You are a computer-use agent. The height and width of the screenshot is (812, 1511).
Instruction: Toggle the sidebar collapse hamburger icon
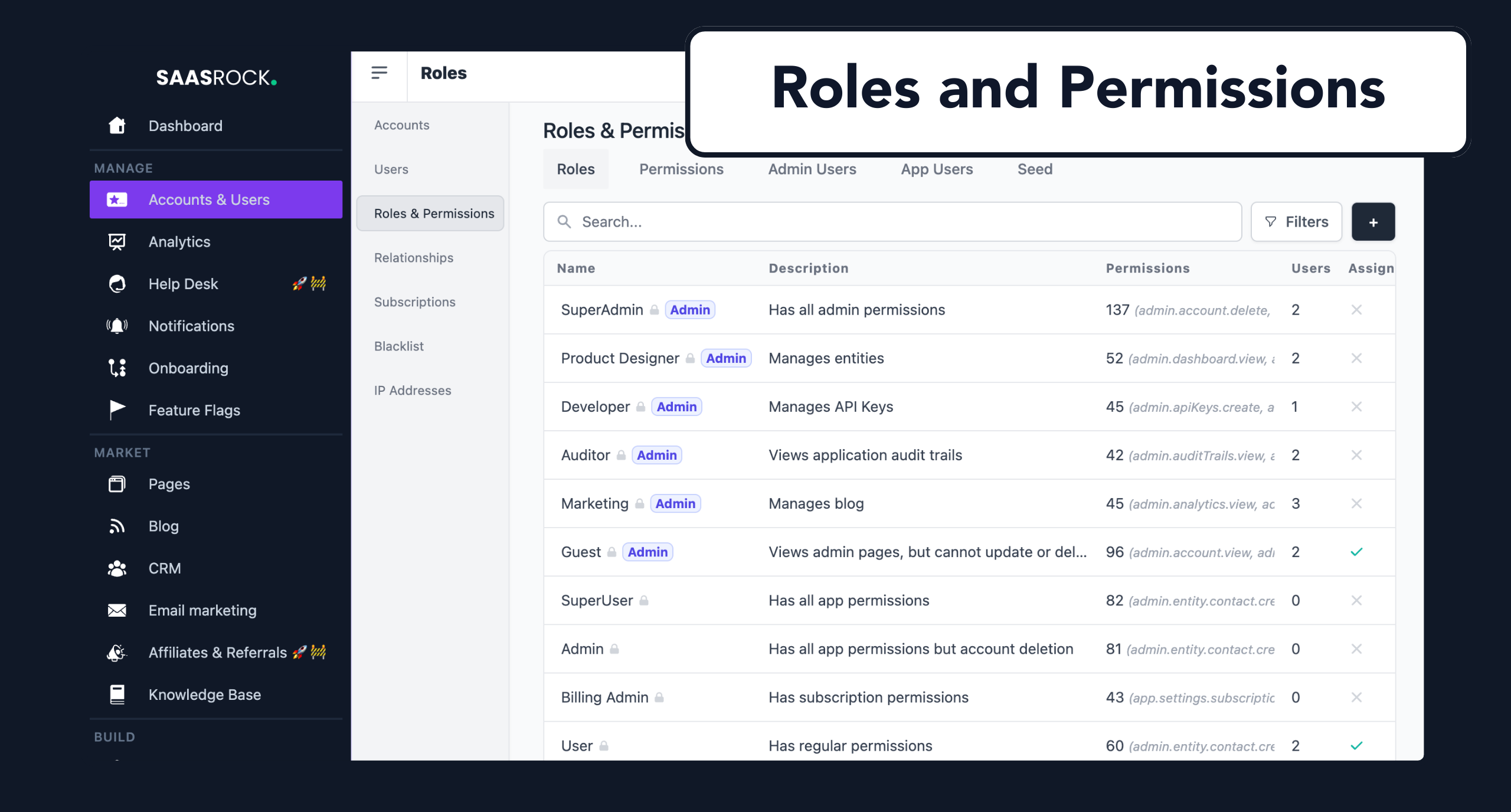(379, 73)
